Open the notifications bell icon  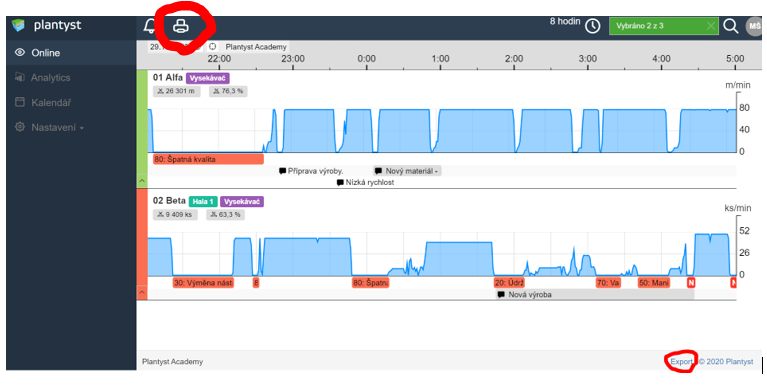tap(149, 26)
